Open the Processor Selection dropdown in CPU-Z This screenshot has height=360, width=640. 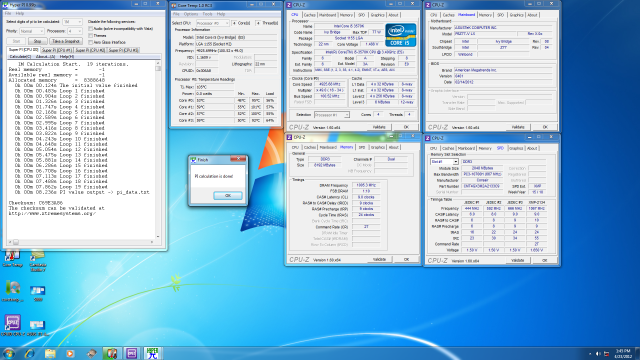pyautogui.click(x=331, y=115)
